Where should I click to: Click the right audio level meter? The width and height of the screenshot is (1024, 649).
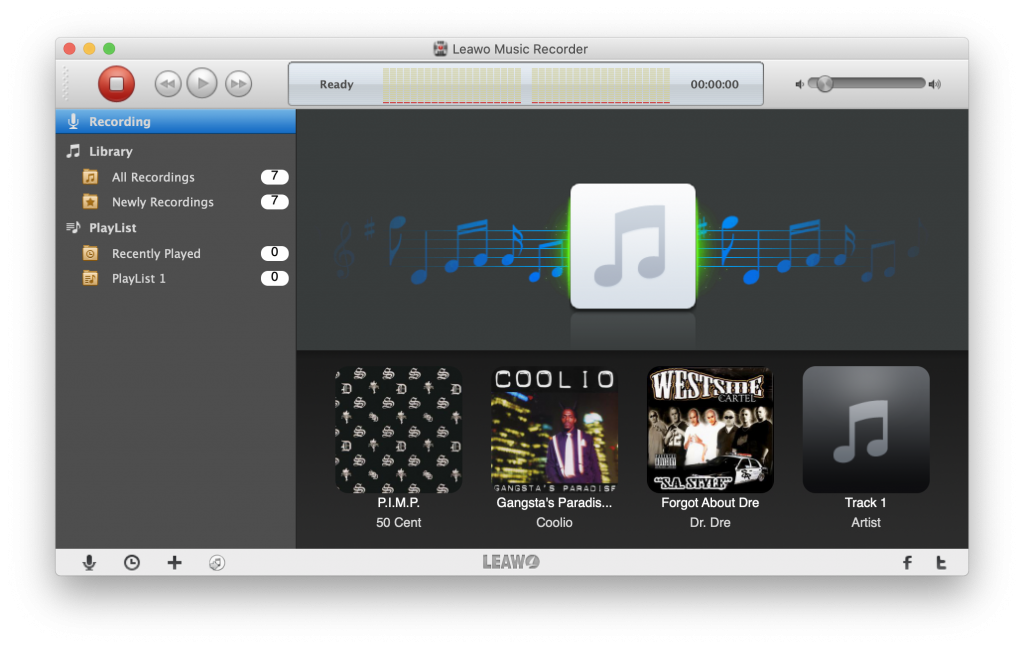[x=601, y=85]
